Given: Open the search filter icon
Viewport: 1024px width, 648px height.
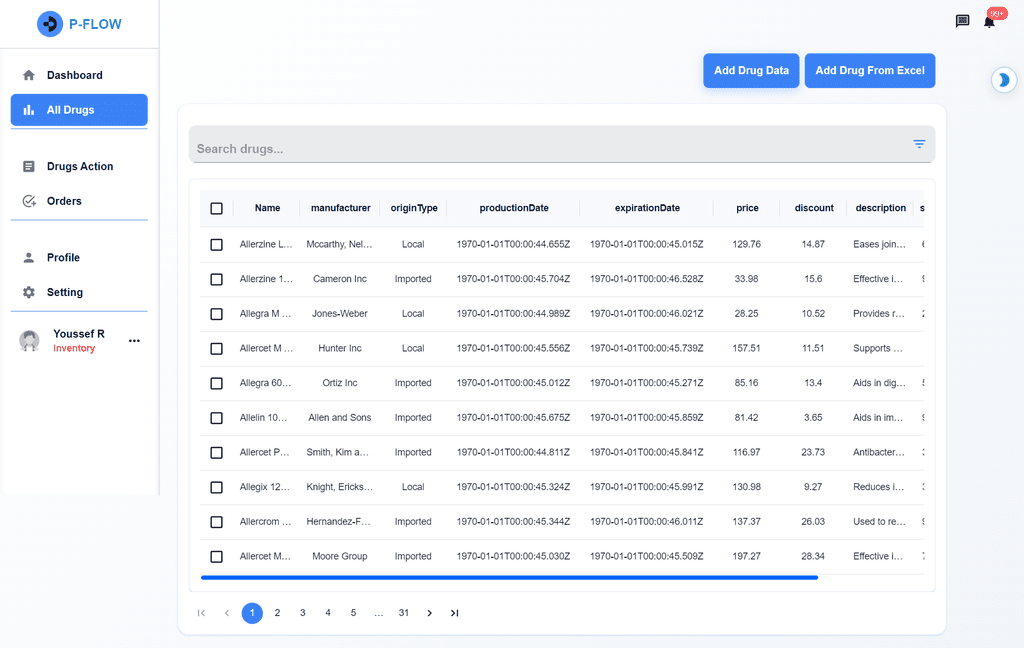Looking at the screenshot, I should (920, 144).
